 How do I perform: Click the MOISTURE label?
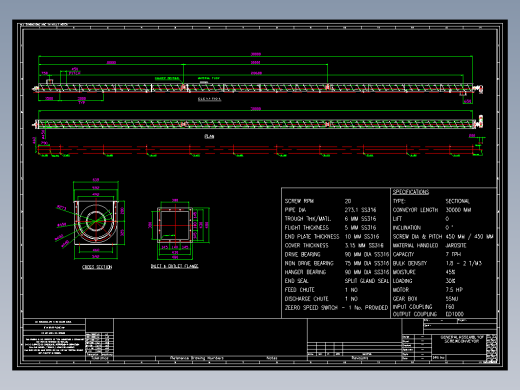404,272
